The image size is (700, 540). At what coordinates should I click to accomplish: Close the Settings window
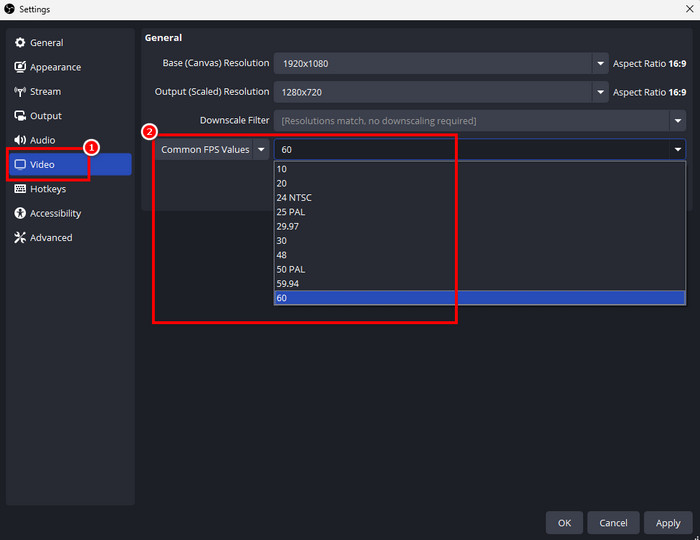click(686, 9)
